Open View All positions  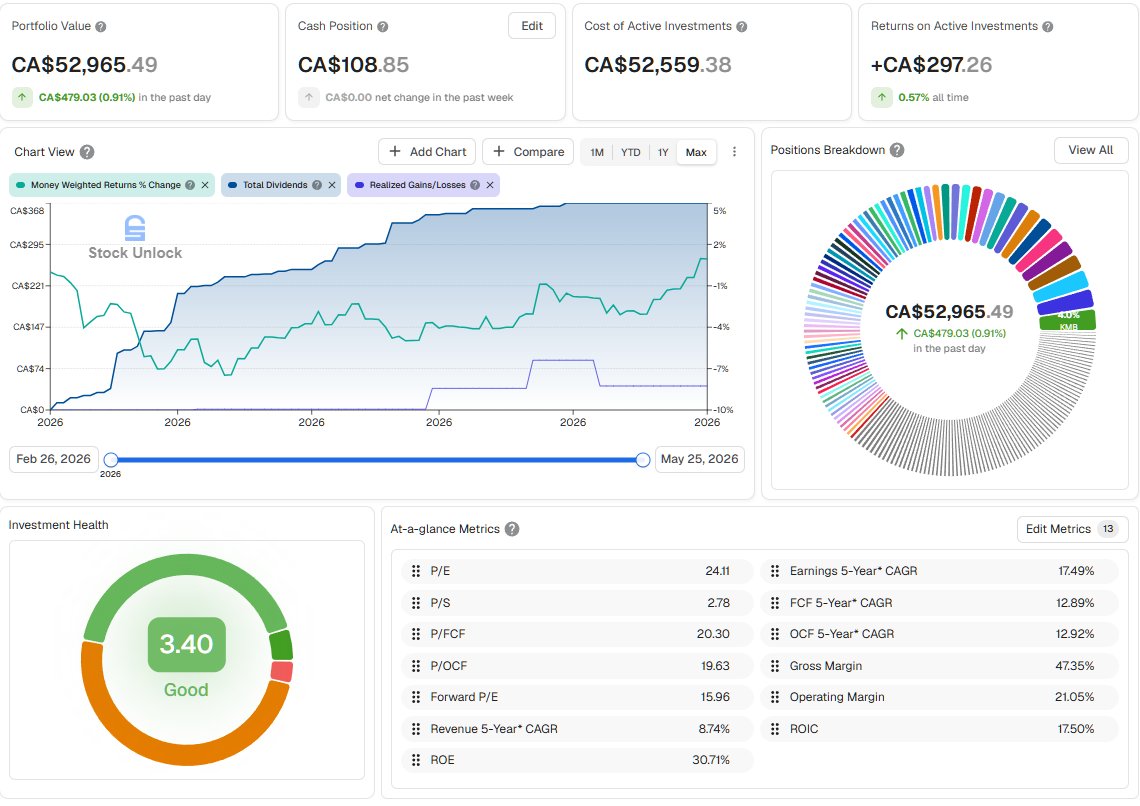pos(1091,150)
